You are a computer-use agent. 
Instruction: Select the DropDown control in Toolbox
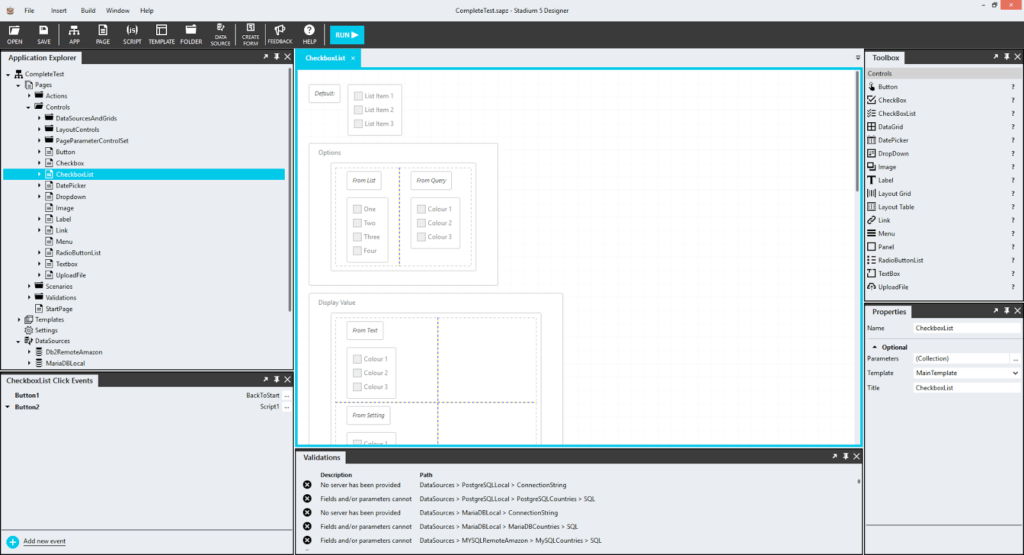[x=893, y=153]
